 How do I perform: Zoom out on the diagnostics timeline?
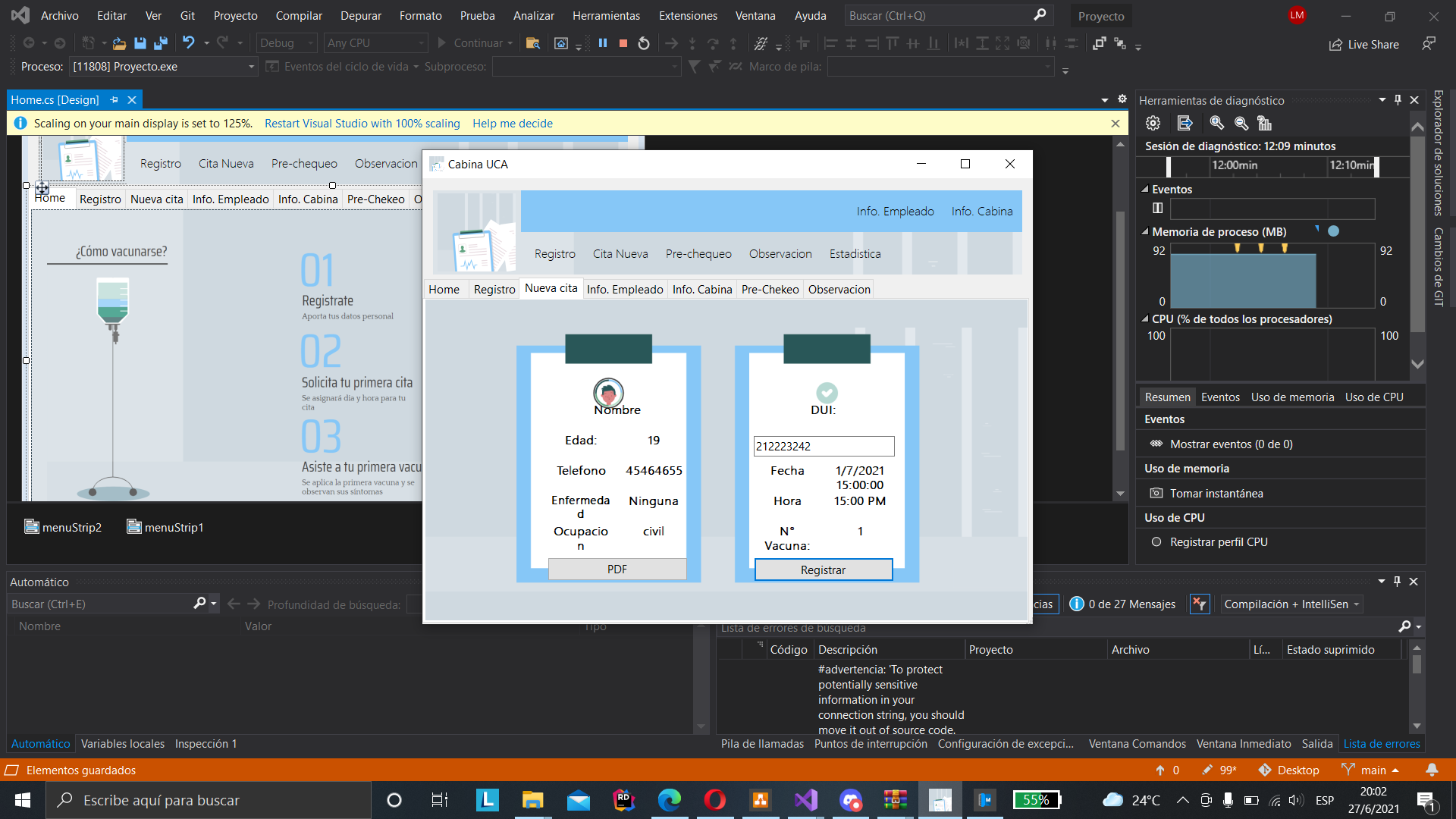(1241, 123)
